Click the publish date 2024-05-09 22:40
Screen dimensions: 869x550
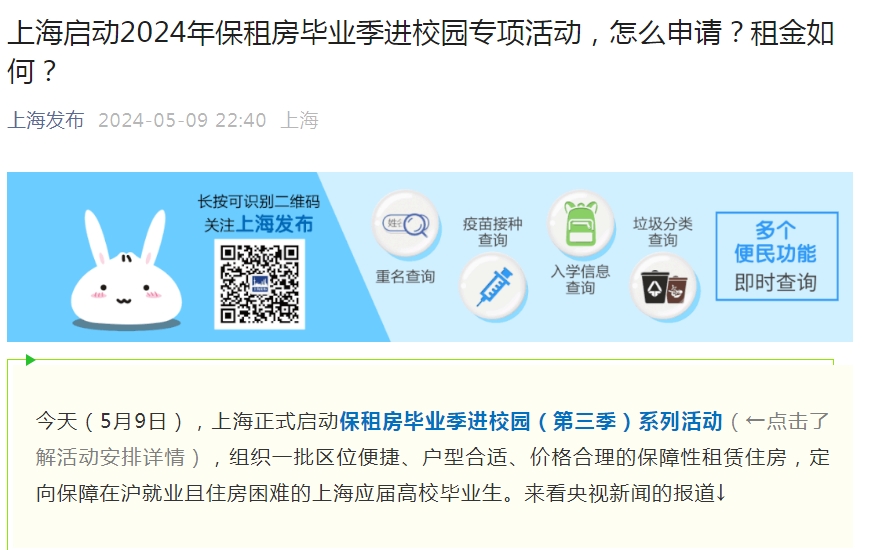[182, 120]
